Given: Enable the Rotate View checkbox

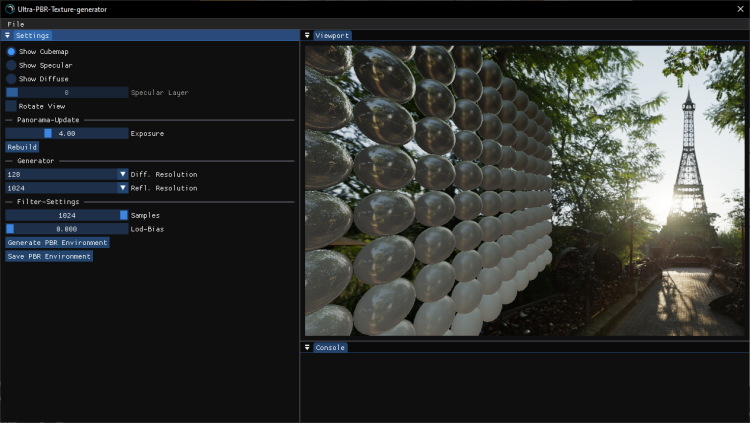Looking at the screenshot, I should pyautogui.click(x=11, y=105).
